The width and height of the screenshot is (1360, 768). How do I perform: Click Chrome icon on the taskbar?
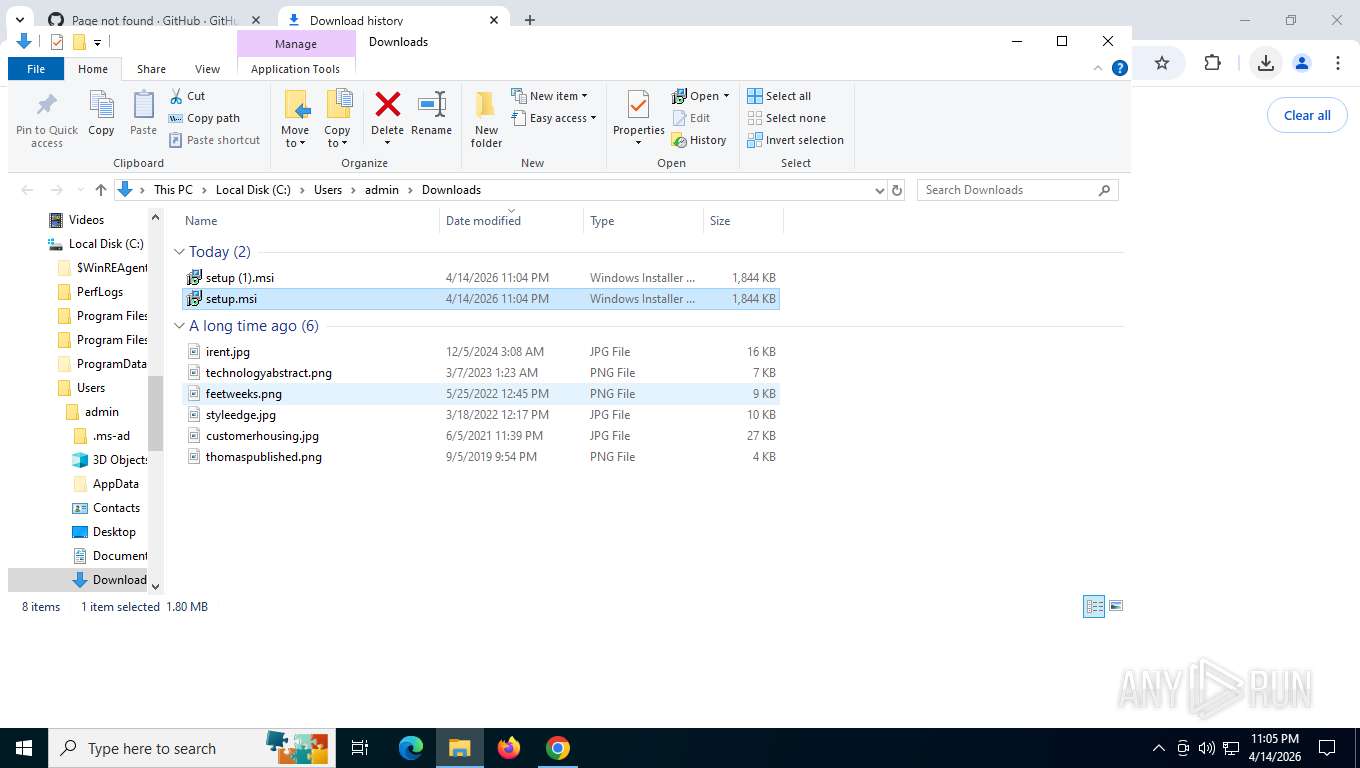coord(558,748)
